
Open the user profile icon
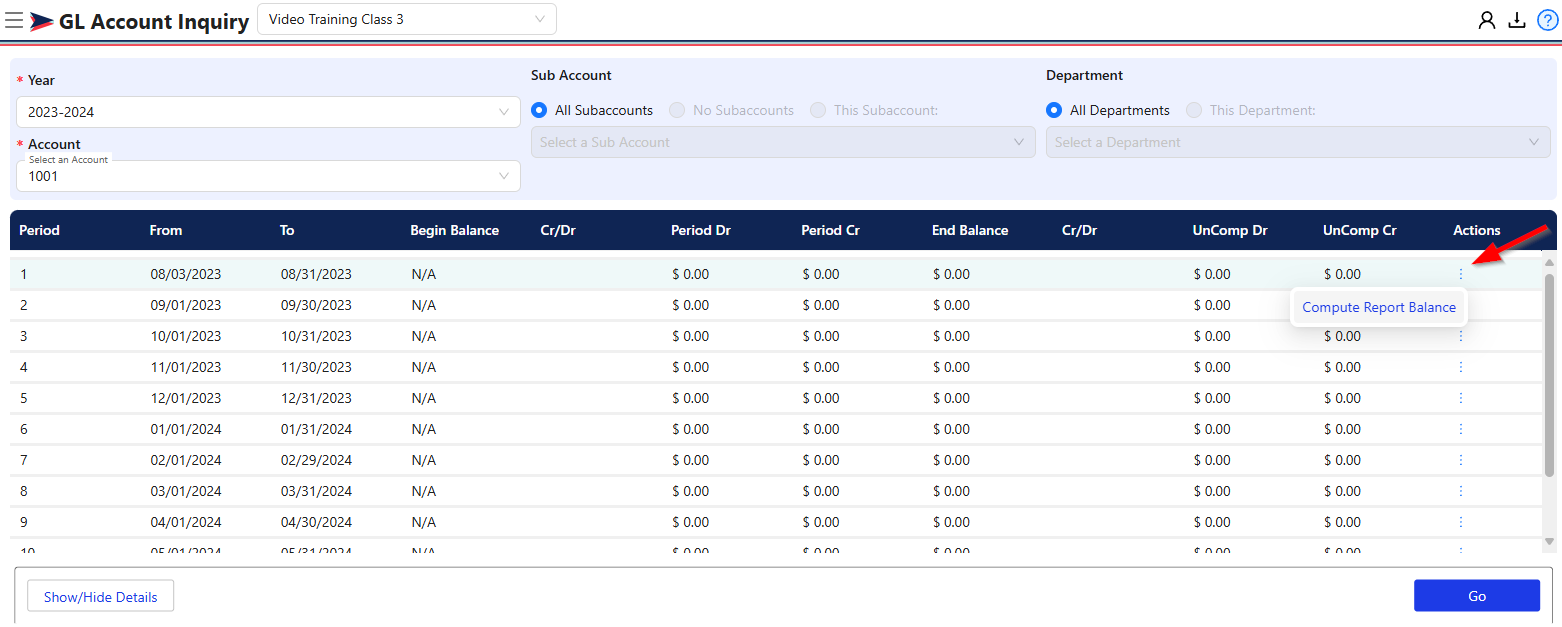1487,20
